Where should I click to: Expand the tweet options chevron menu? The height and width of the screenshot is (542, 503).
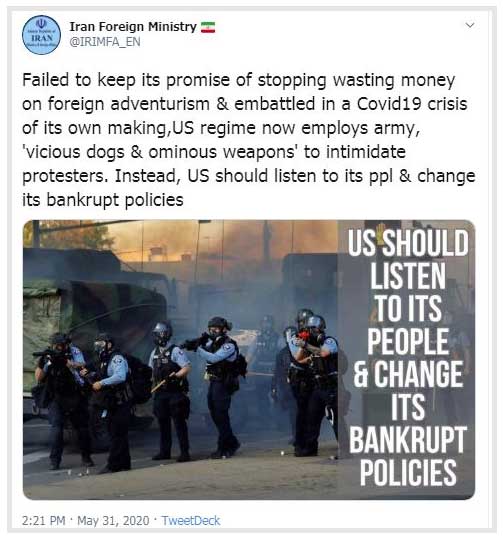[470, 25]
